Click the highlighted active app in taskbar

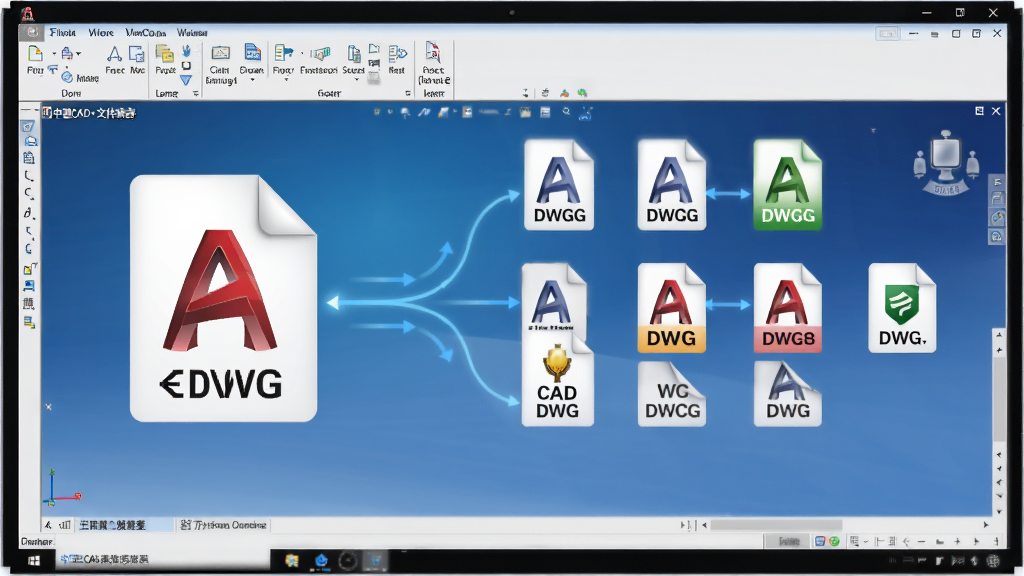pos(376,560)
